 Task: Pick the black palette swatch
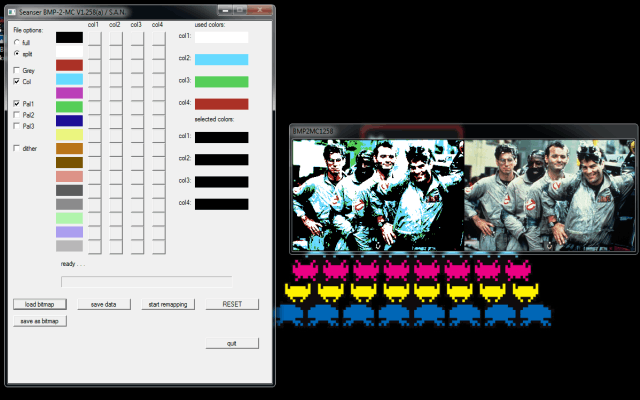click(x=69, y=38)
